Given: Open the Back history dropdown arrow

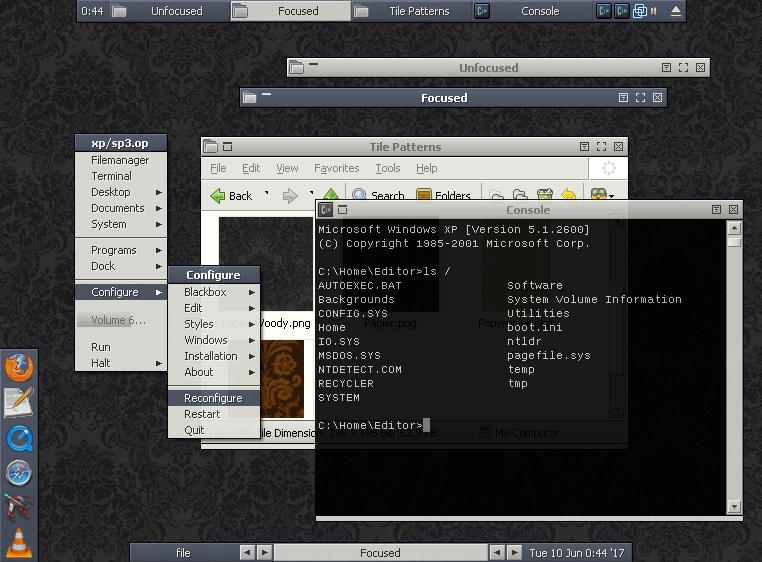Looking at the screenshot, I should (266, 193).
